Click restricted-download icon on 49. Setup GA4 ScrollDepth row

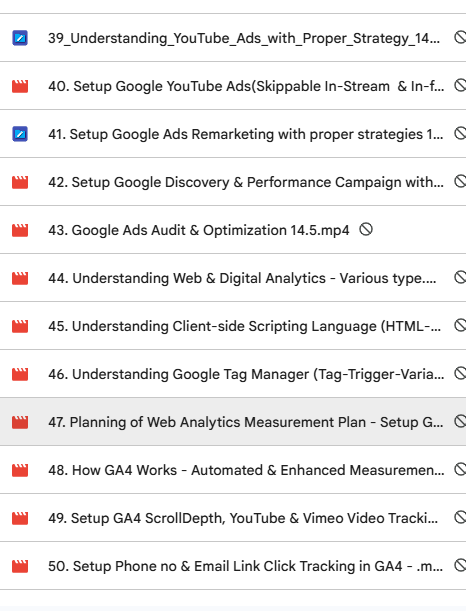[x=461, y=517]
